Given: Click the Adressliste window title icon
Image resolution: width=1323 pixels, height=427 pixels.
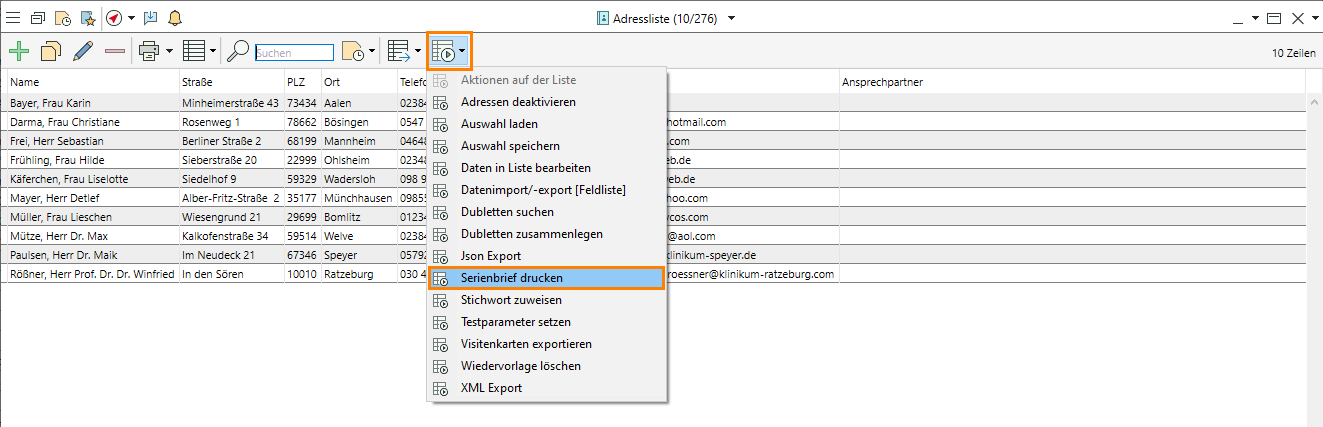Looking at the screenshot, I should (x=603, y=18).
